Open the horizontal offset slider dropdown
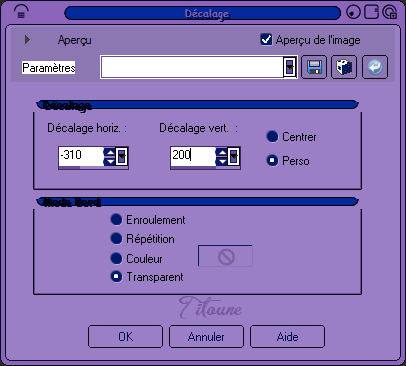Viewport: 406px width, 366px height. pyautogui.click(x=122, y=156)
